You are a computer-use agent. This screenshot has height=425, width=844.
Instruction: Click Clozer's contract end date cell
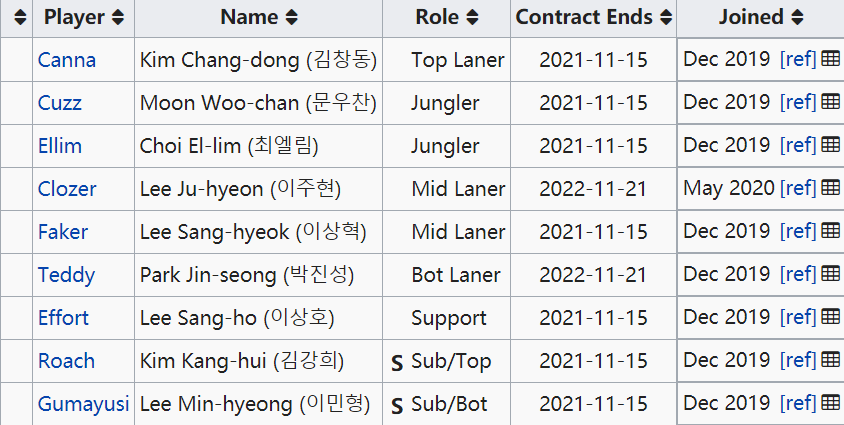593,189
